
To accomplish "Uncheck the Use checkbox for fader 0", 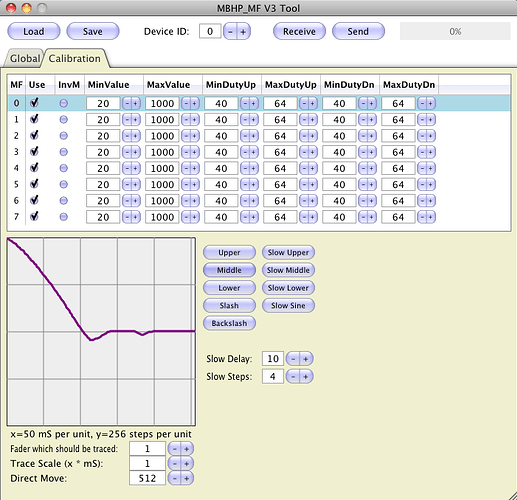I will point(34,103).
